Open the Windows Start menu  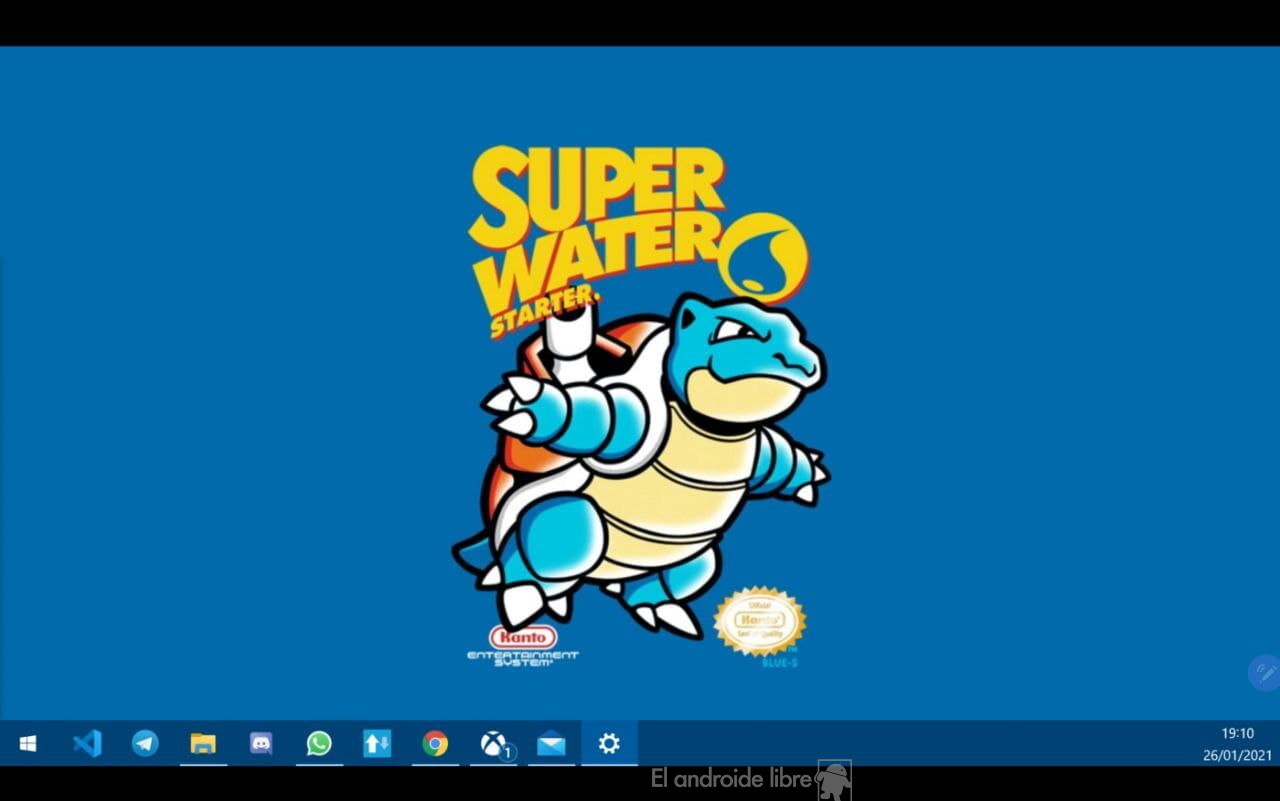point(28,743)
